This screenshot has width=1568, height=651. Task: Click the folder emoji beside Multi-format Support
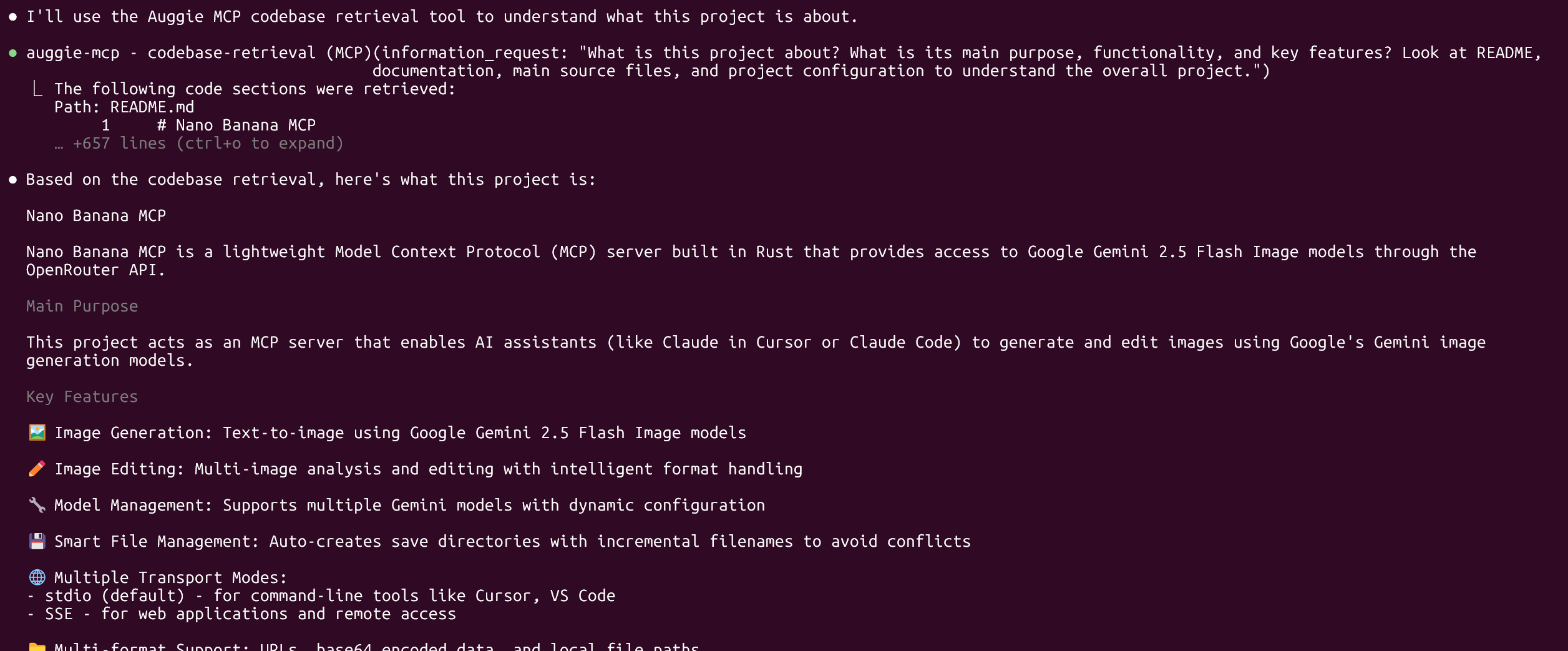tap(37, 646)
